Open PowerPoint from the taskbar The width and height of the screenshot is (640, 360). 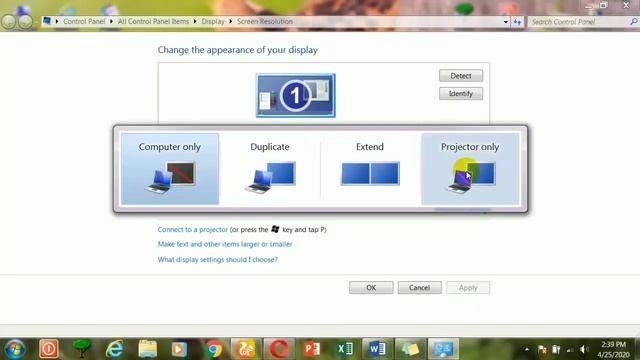(311, 349)
